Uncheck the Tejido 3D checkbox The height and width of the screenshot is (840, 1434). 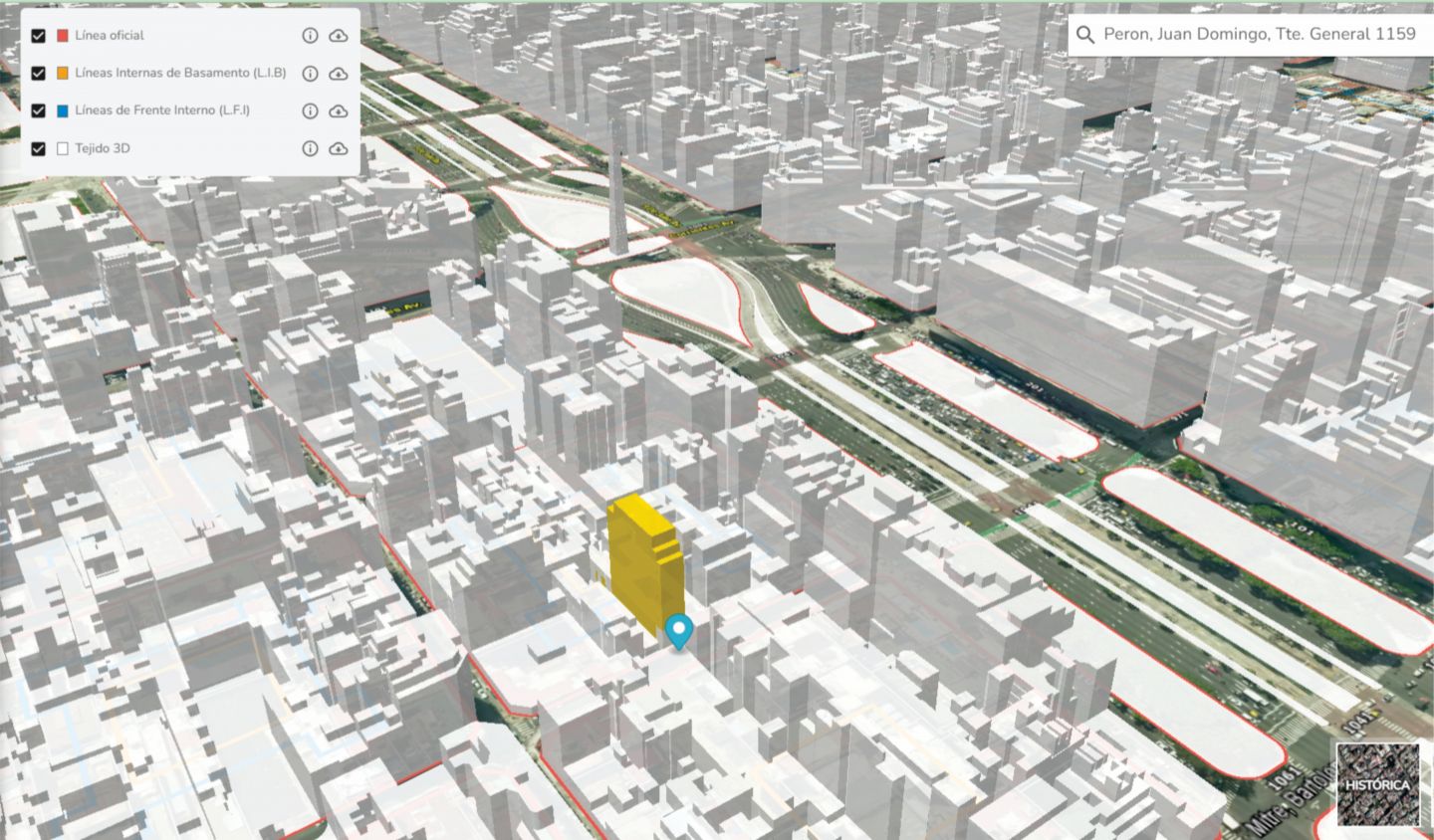point(38,149)
